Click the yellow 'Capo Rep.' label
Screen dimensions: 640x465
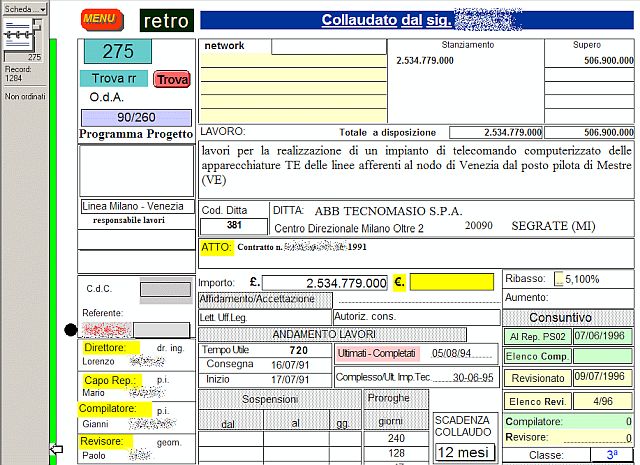coord(112,380)
